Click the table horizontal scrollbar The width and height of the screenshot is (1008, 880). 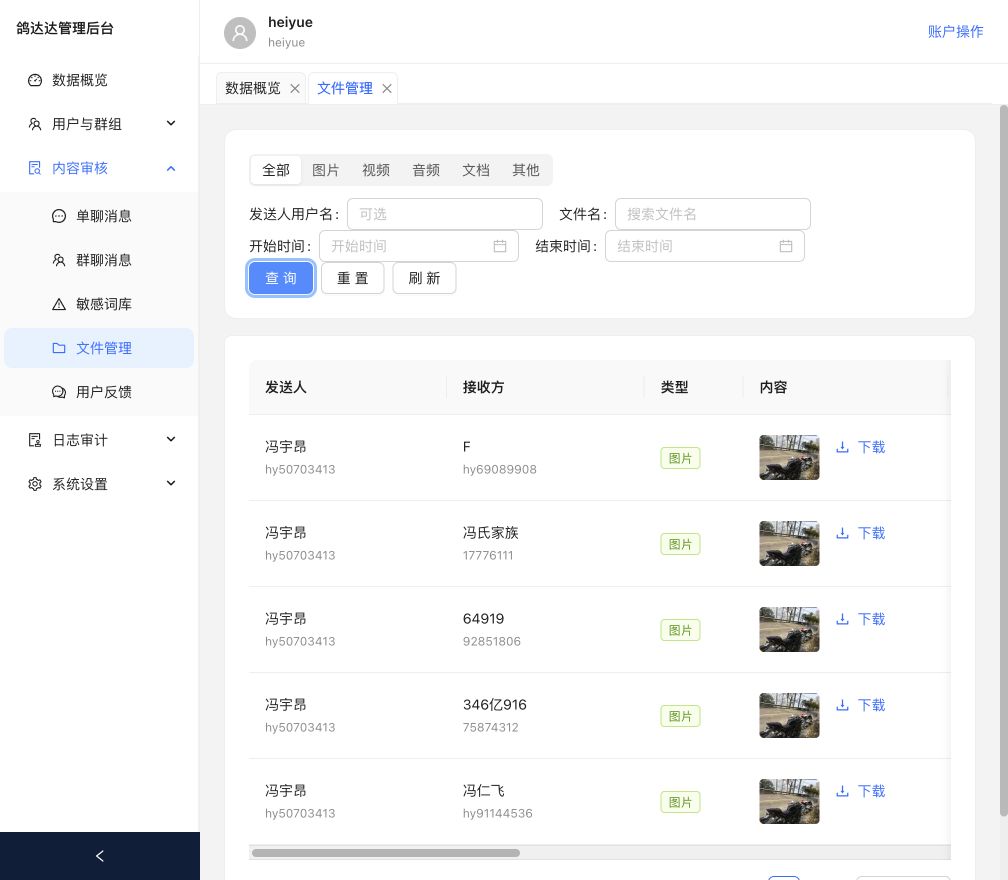pos(386,853)
